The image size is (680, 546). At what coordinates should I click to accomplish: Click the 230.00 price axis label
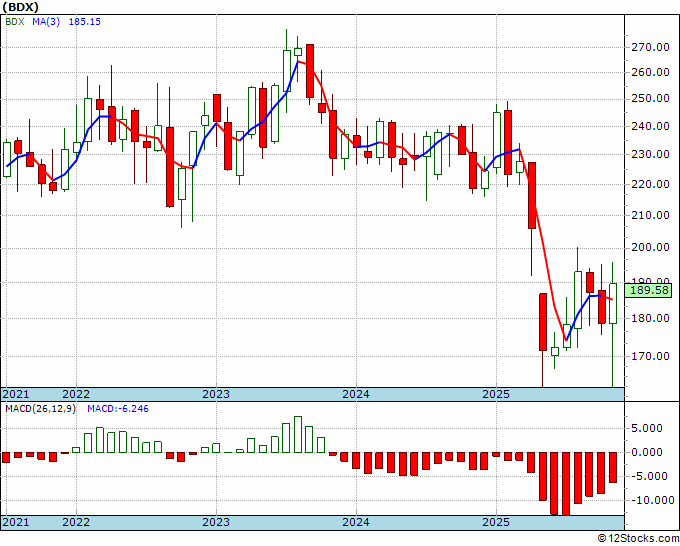tap(651, 154)
